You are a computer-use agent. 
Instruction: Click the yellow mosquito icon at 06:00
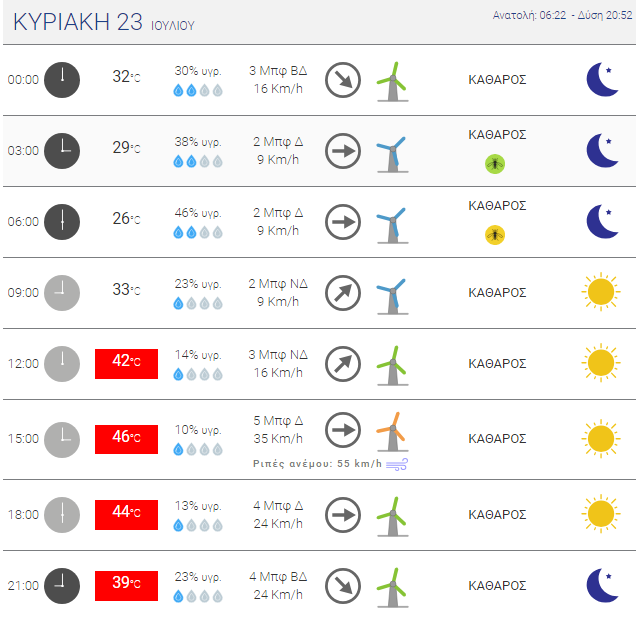pyautogui.click(x=495, y=235)
